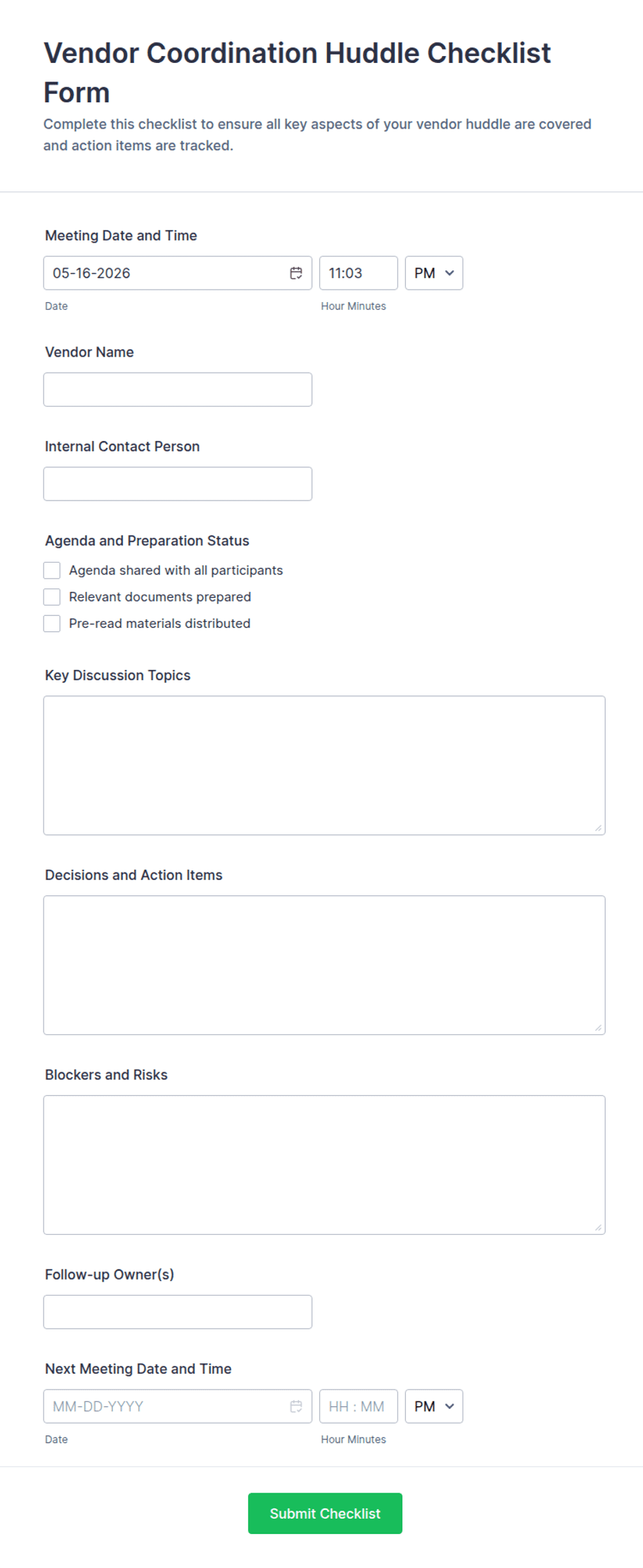
Task: Click the Blockers and Risks resize grip
Action: click(598, 1227)
